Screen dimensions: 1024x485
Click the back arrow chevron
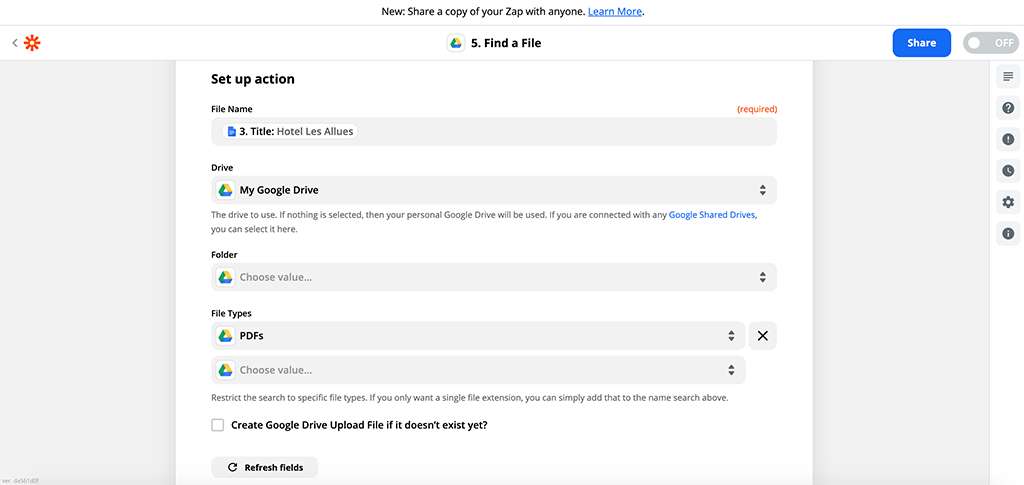(x=15, y=43)
